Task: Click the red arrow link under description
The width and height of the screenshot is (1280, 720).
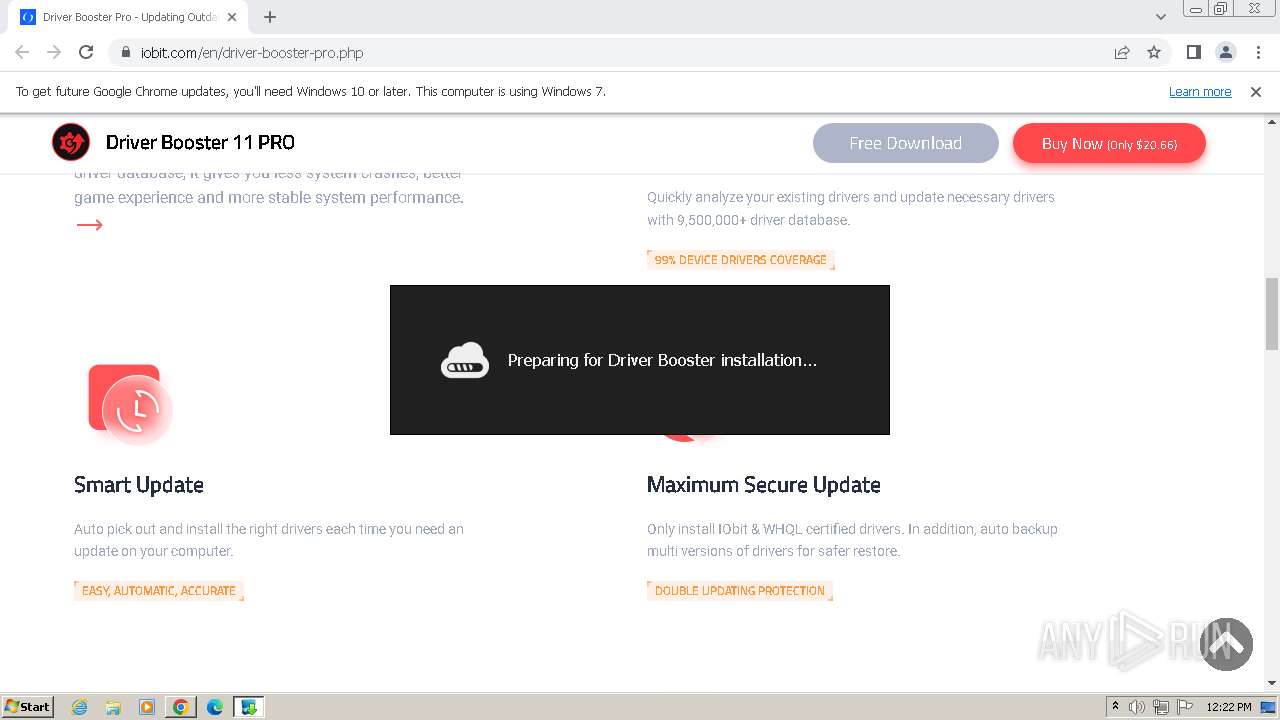Action: [x=89, y=225]
